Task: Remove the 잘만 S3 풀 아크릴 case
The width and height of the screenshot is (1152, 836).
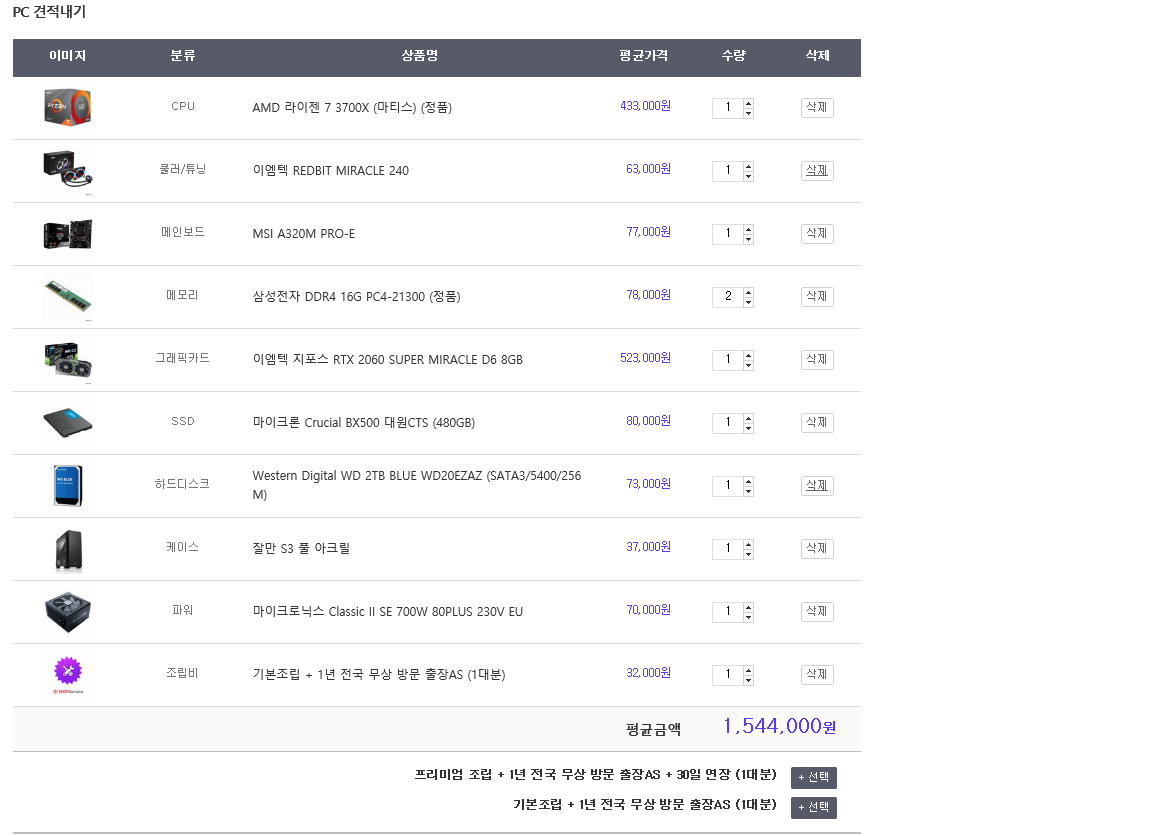Action: click(817, 549)
